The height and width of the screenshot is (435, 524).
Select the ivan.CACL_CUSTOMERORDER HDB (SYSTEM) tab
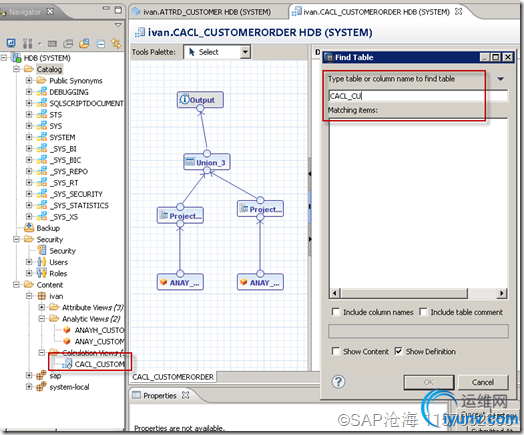[x=370, y=12]
